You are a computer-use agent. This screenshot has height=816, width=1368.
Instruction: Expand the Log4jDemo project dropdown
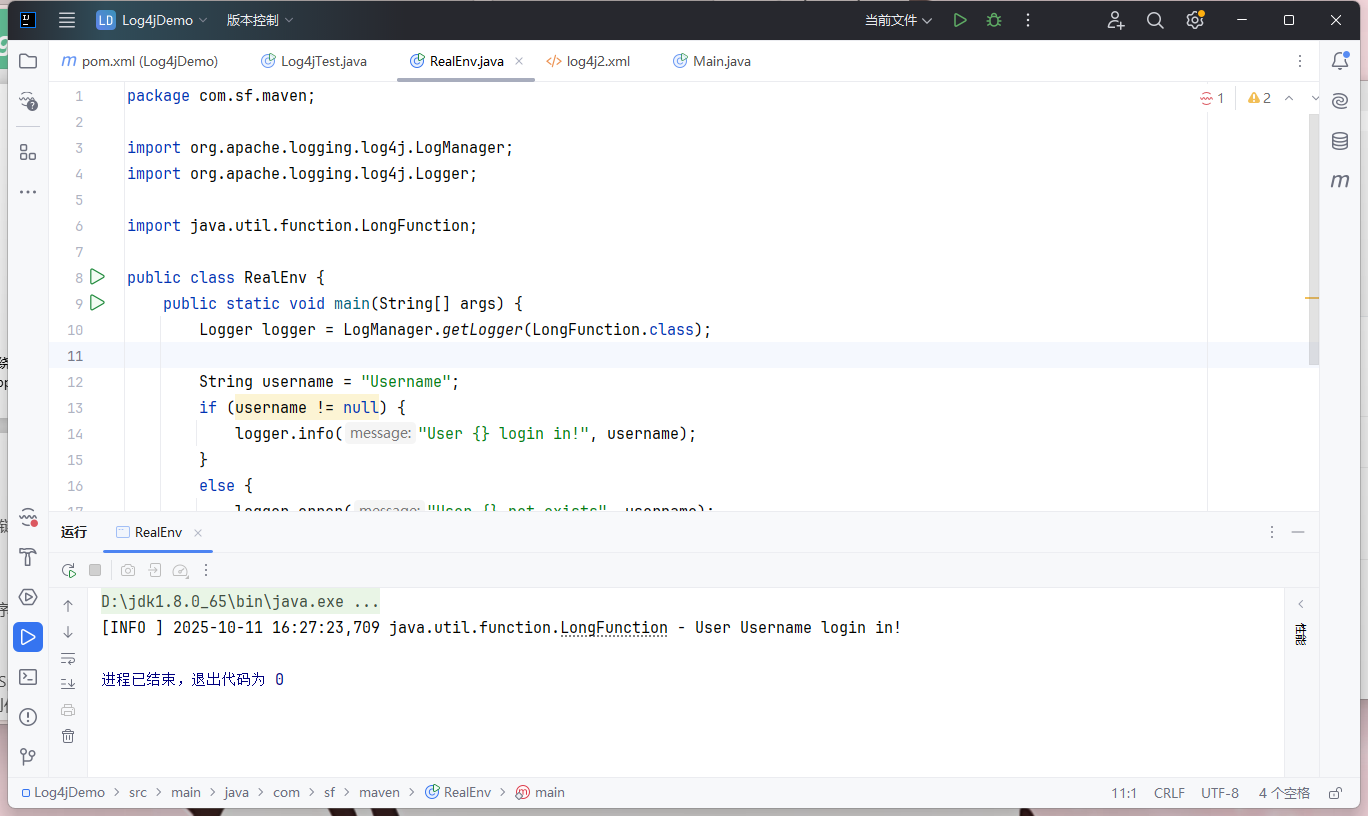[x=152, y=20]
